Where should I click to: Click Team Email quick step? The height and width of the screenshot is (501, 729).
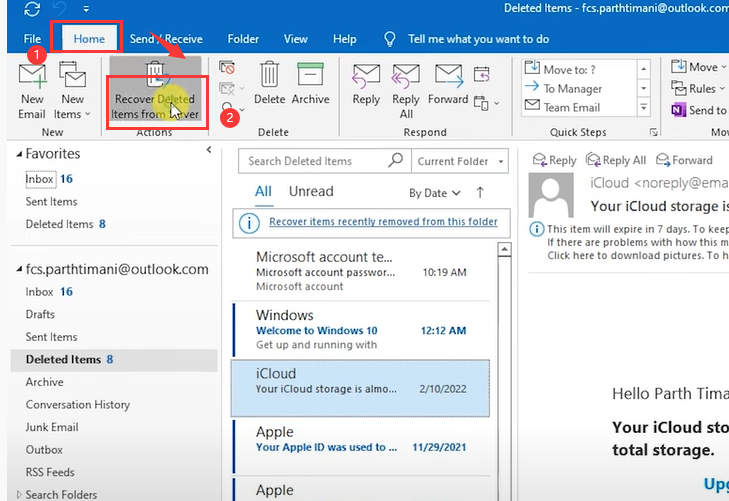tap(572, 107)
